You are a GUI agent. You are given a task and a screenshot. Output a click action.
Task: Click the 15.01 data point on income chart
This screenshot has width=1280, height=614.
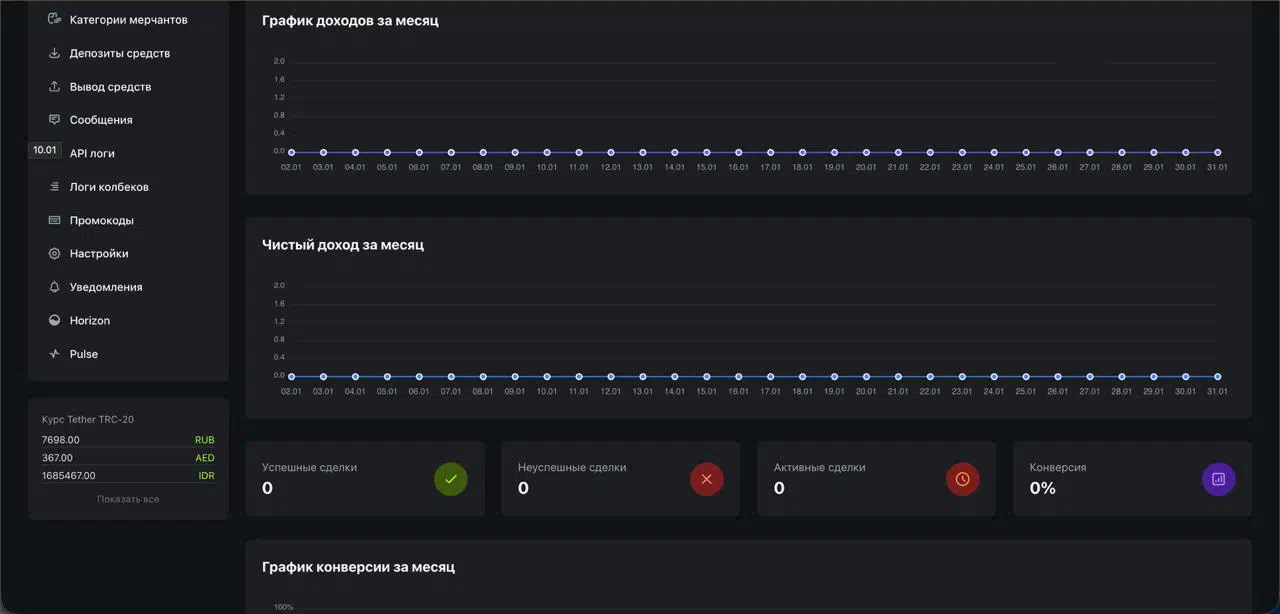pyautogui.click(x=706, y=153)
